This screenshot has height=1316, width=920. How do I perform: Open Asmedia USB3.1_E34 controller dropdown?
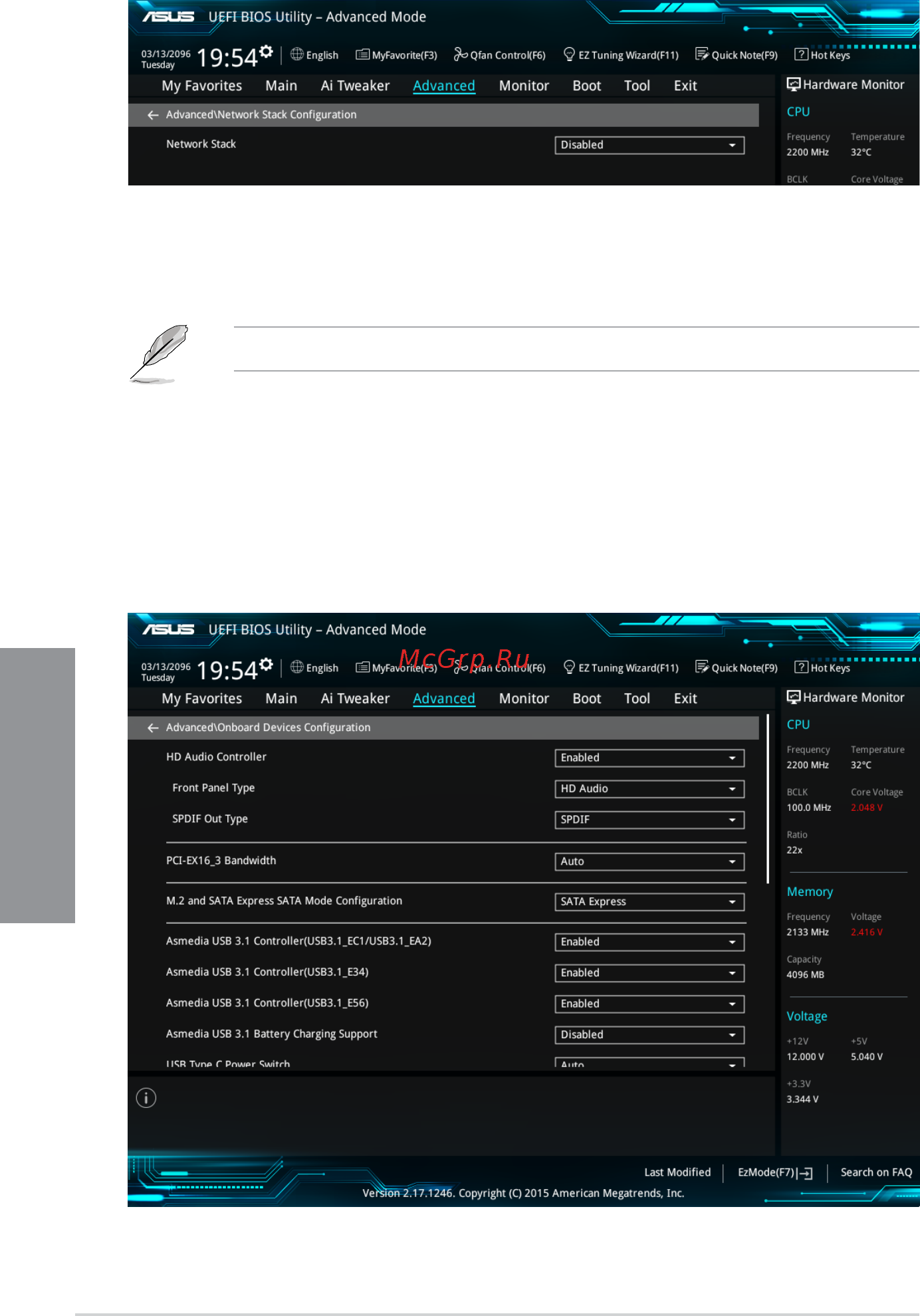649,973
